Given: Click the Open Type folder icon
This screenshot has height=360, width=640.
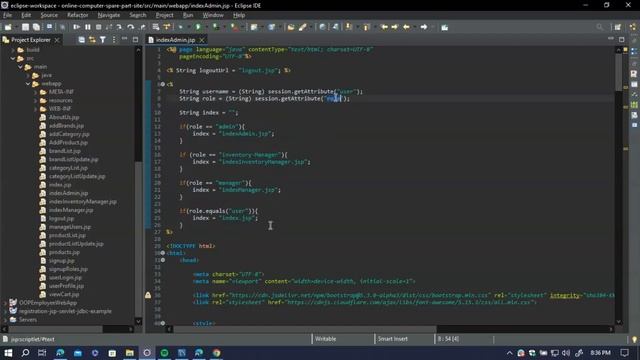Looking at the screenshot, I should coord(291,27).
